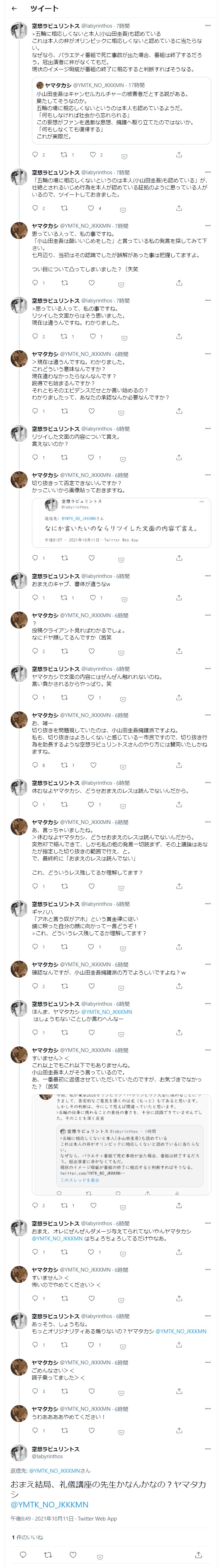
Task: Click the 空想ラビュリントス avatar on the final tweet
Action: [x=19, y=1454]
